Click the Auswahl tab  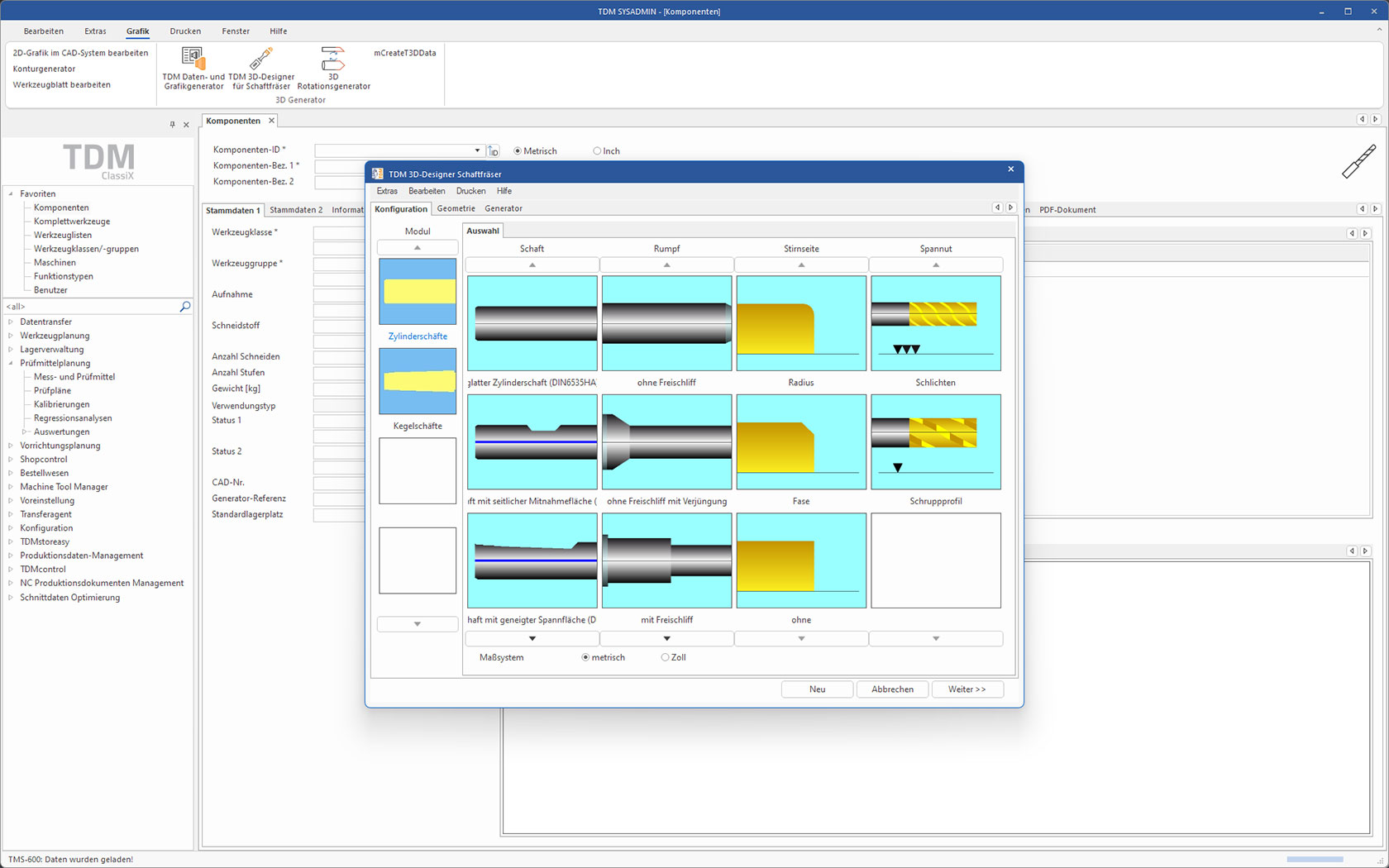tap(483, 231)
